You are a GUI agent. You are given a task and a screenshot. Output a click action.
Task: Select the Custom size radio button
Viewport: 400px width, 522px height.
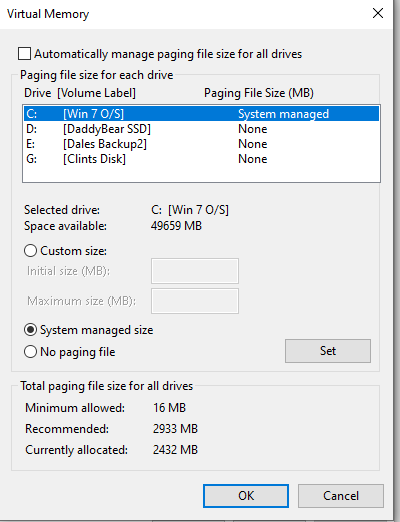[30, 251]
